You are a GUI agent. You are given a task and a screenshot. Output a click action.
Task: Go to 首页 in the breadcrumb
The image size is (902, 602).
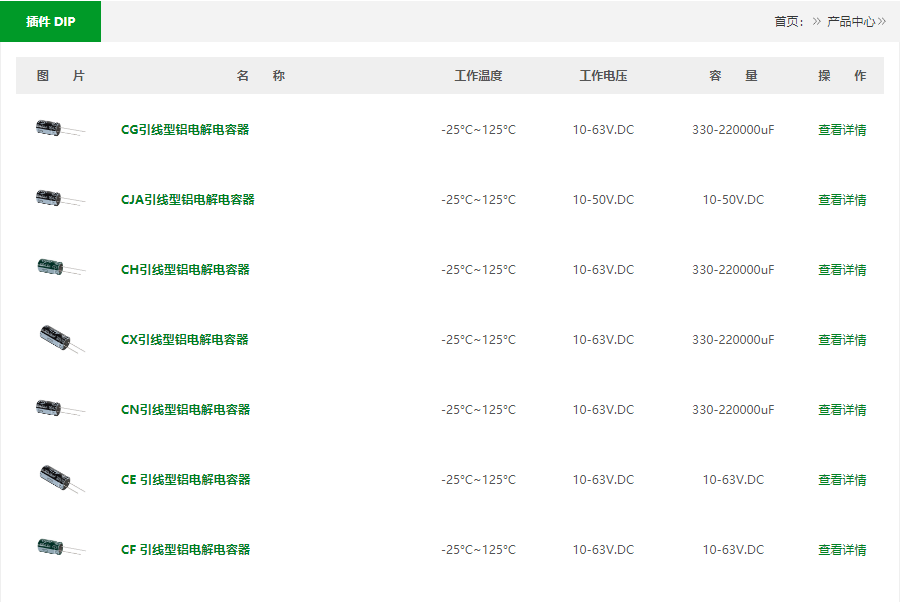[x=785, y=22]
